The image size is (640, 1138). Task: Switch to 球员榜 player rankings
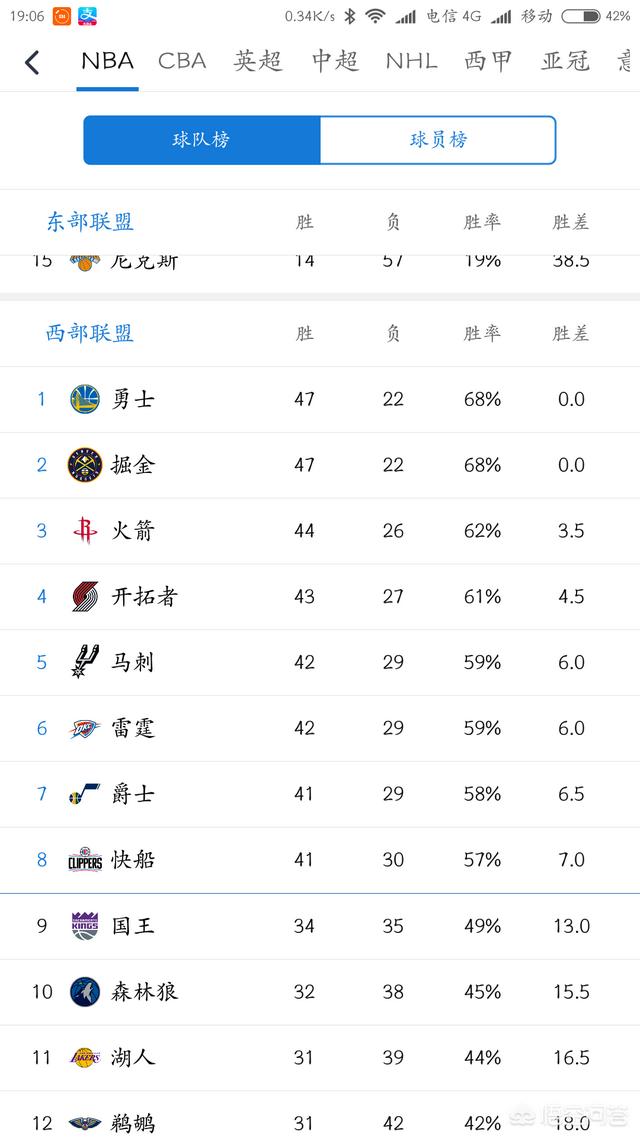click(x=438, y=140)
